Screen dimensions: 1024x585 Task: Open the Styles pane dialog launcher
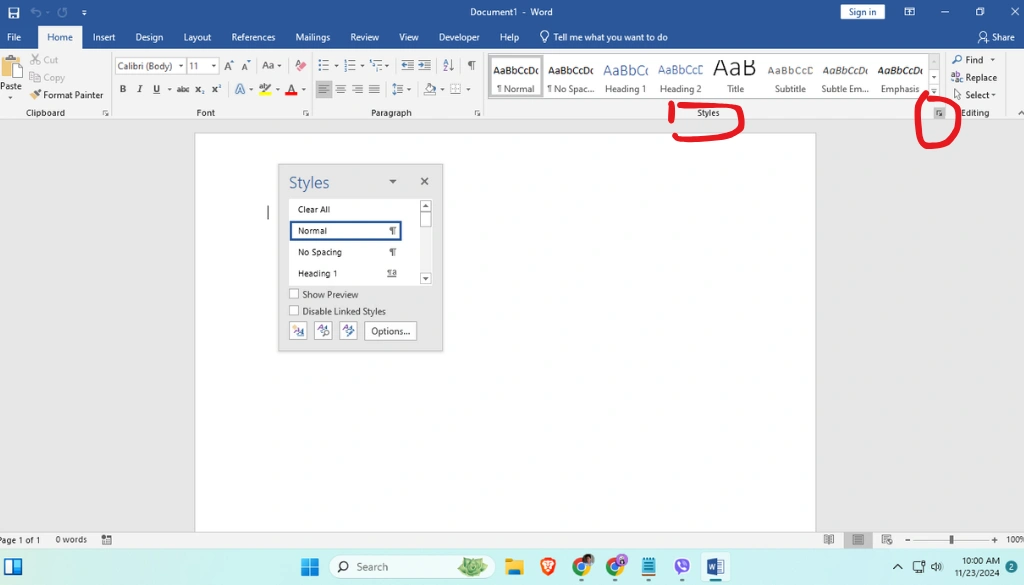[x=938, y=113]
